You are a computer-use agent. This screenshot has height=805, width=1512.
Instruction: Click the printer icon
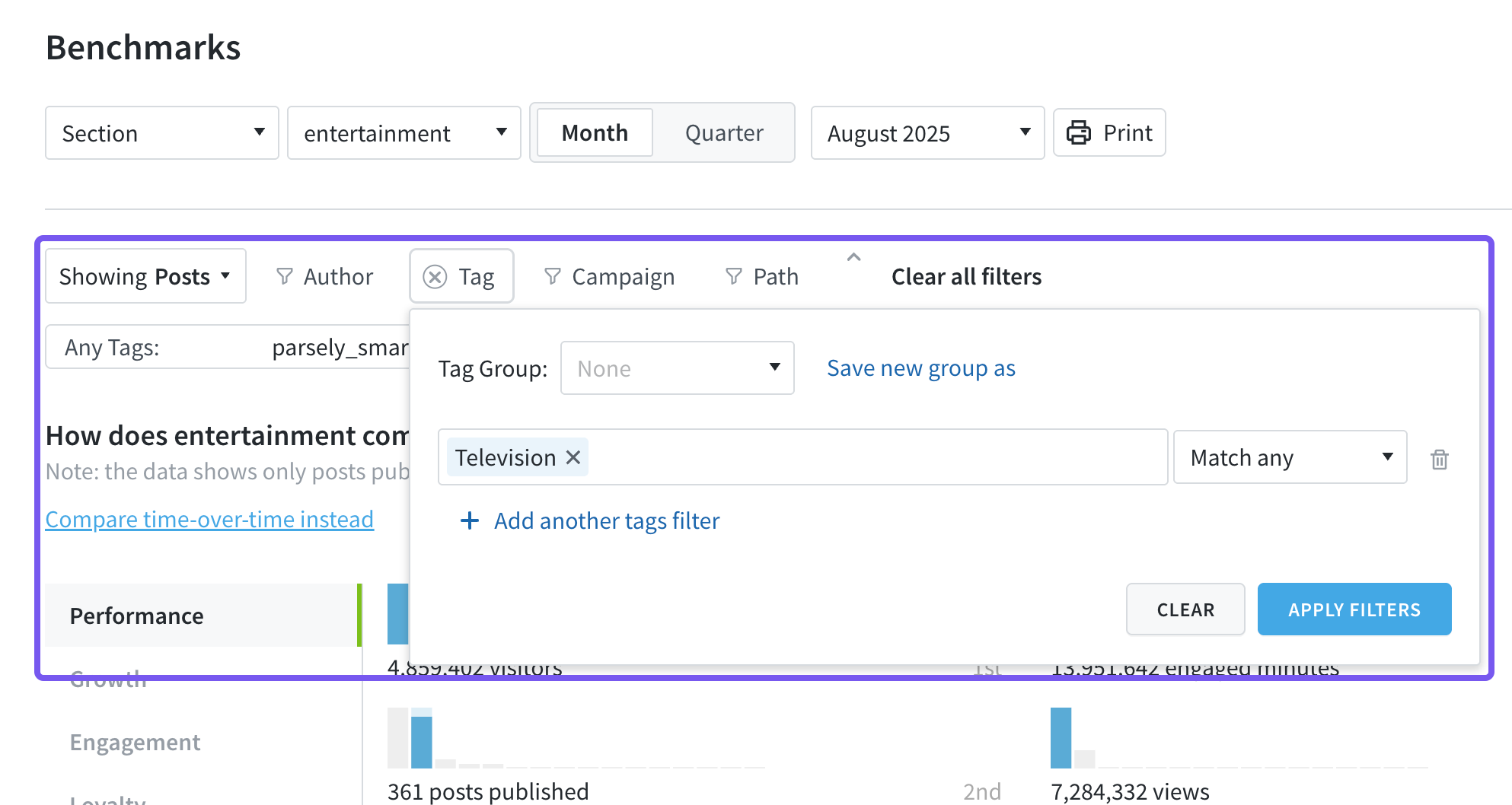[x=1078, y=133]
